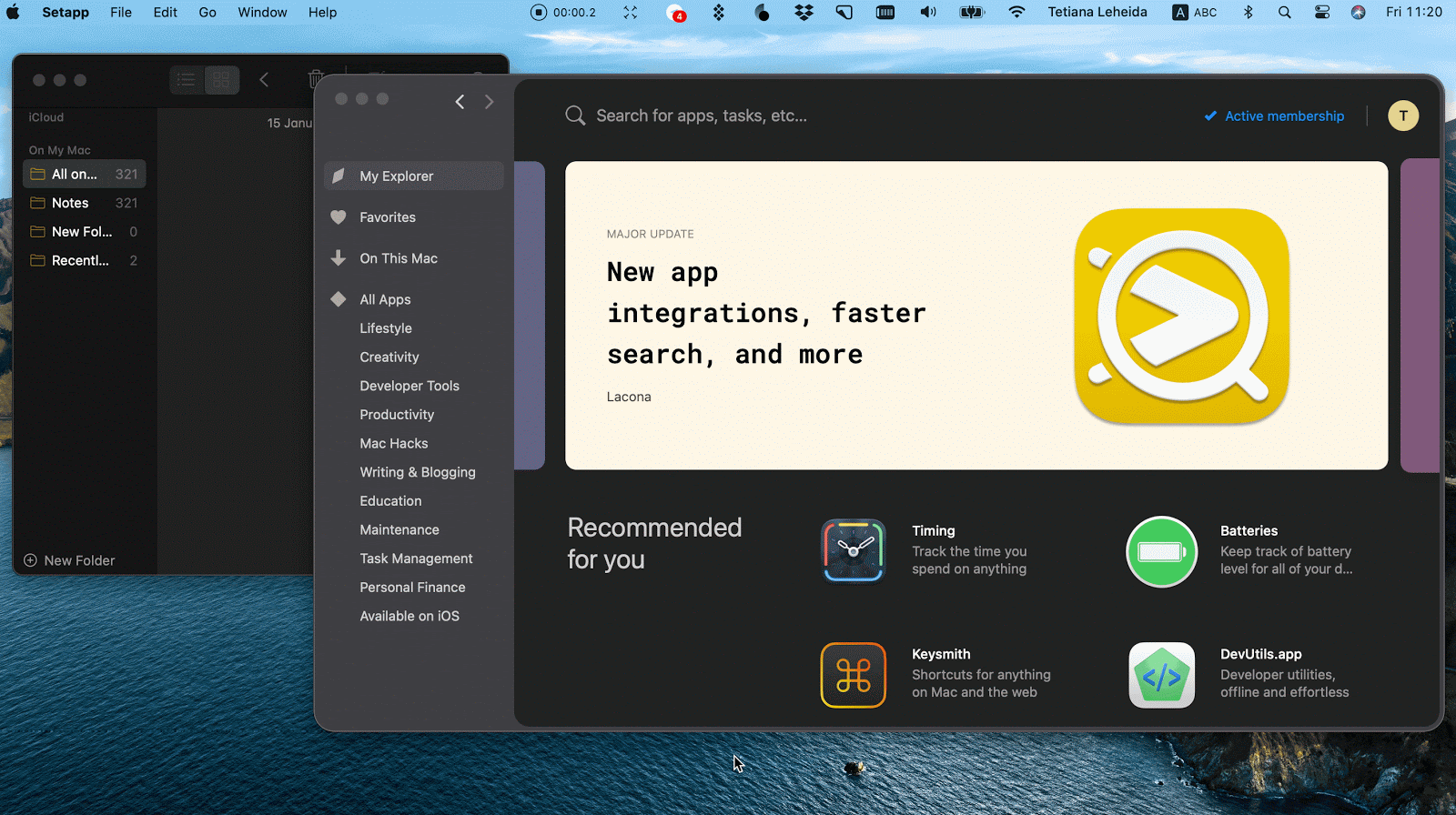Select Recently Deleted folder in Notes

click(x=84, y=261)
